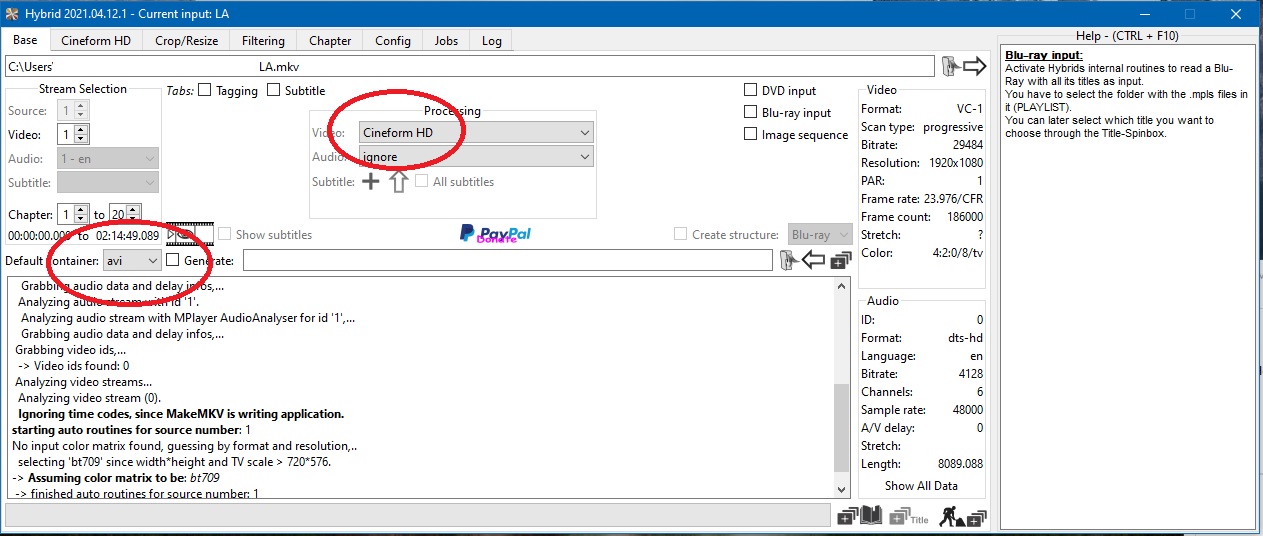Click the Chapter end spinbox showing 20
This screenshot has width=1263, height=536.
click(x=125, y=214)
